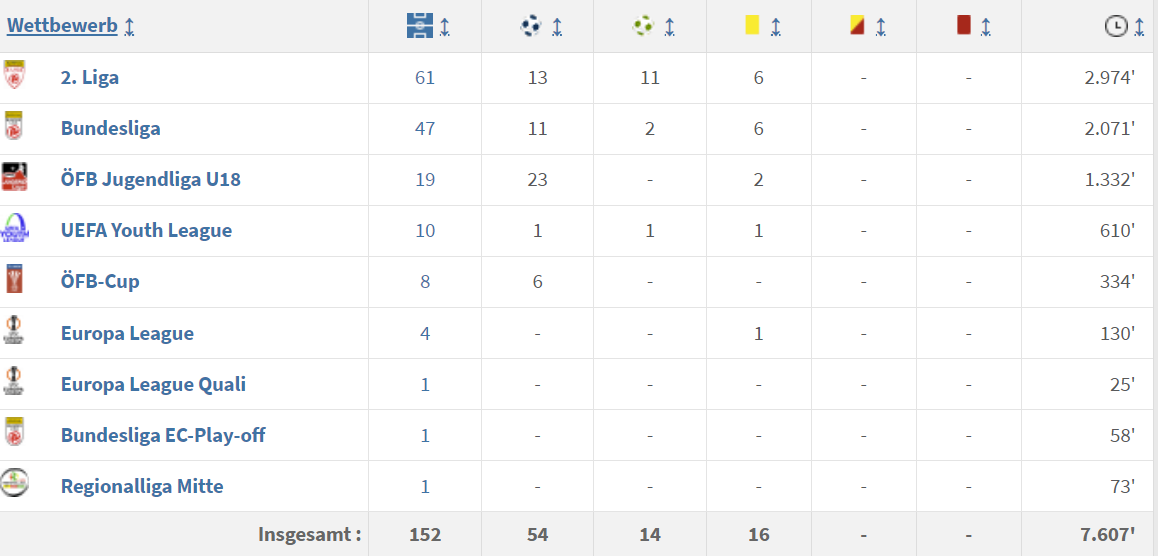Click the Regionalliga Mitte logo

pyautogui.click(x=15, y=485)
